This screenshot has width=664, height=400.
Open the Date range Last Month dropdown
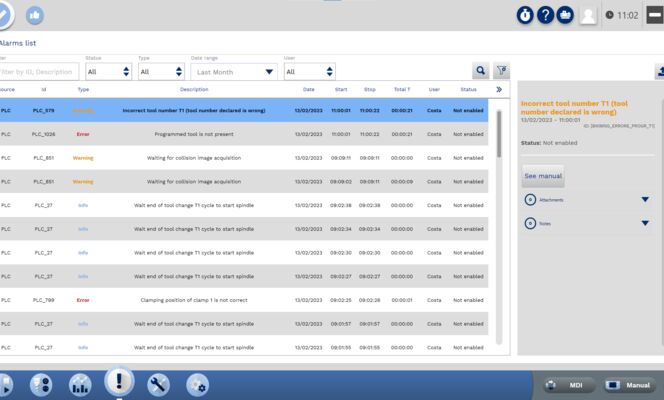coord(234,72)
